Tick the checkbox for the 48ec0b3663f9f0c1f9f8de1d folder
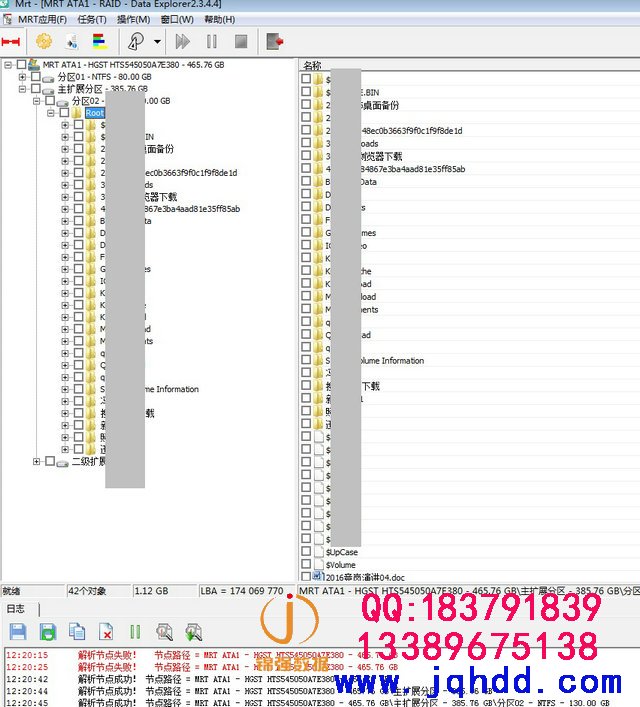 [x=306, y=130]
